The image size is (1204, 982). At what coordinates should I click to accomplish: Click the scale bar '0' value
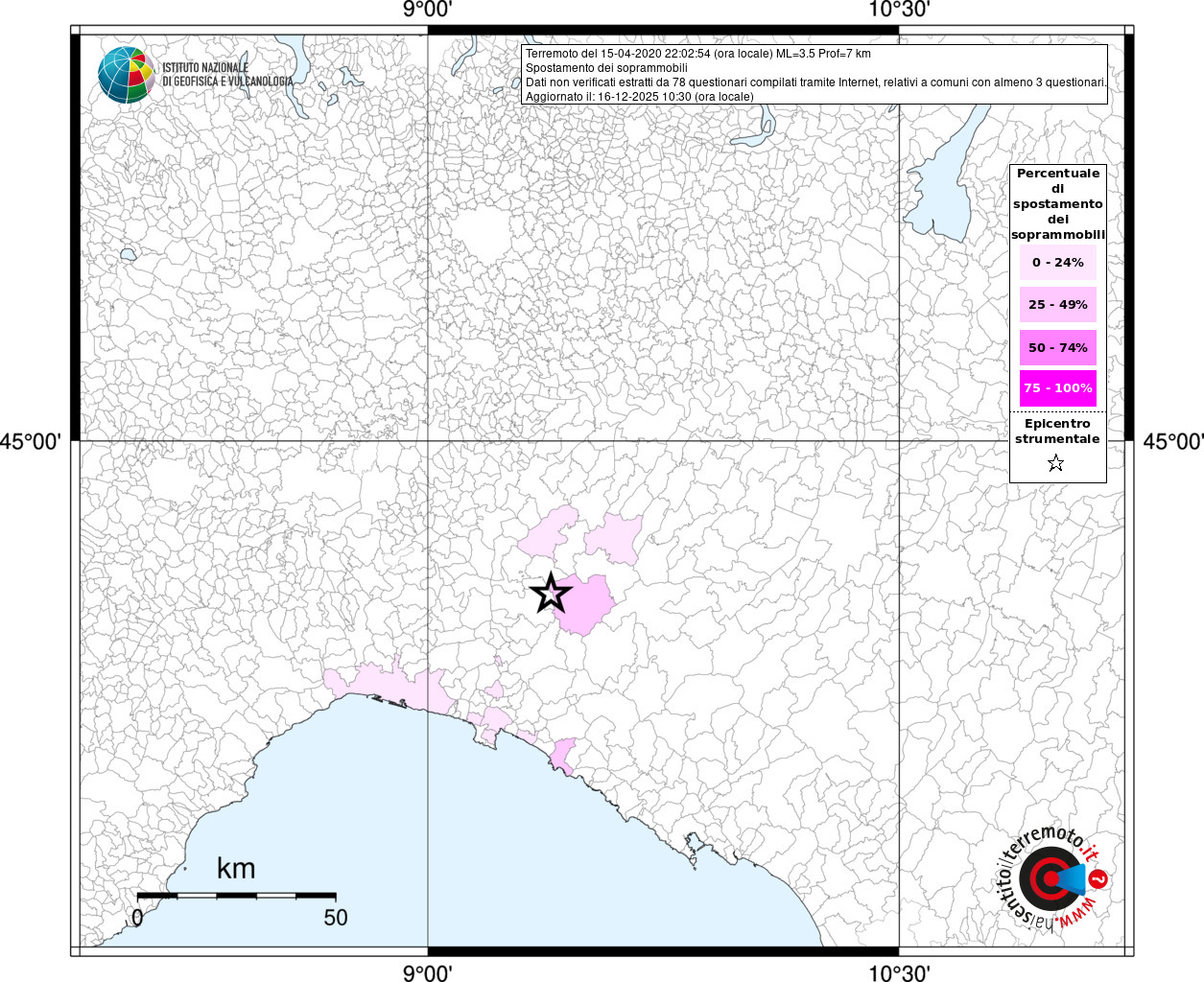(x=137, y=917)
